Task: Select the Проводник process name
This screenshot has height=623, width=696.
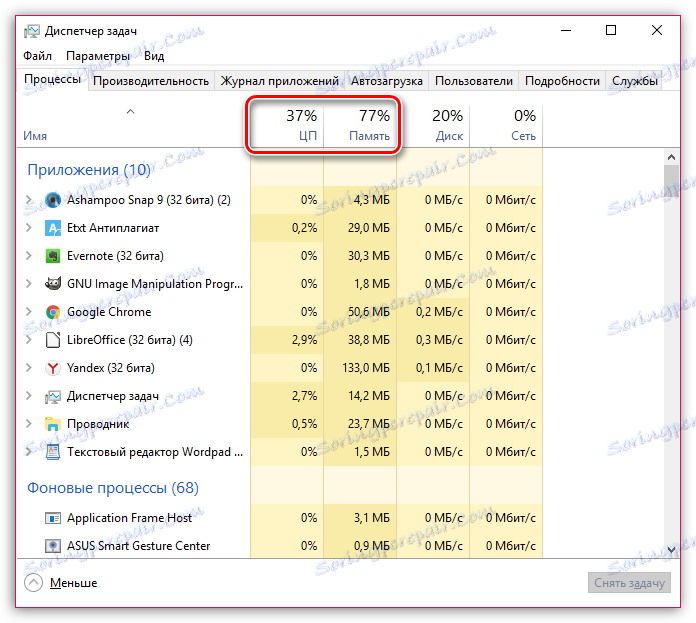Action: tap(98, 424)
